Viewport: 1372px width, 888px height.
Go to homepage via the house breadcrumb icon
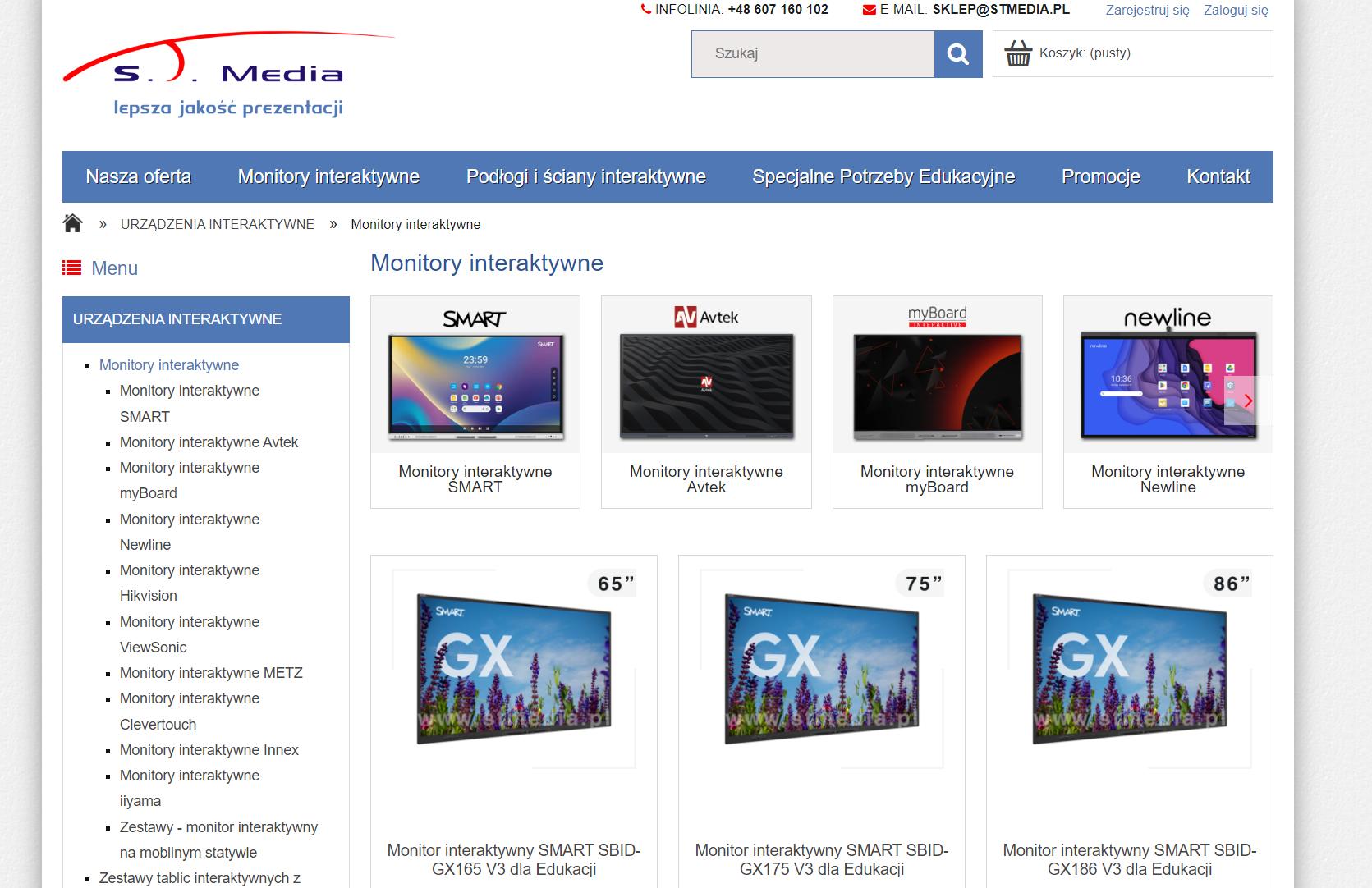point(72,222)
